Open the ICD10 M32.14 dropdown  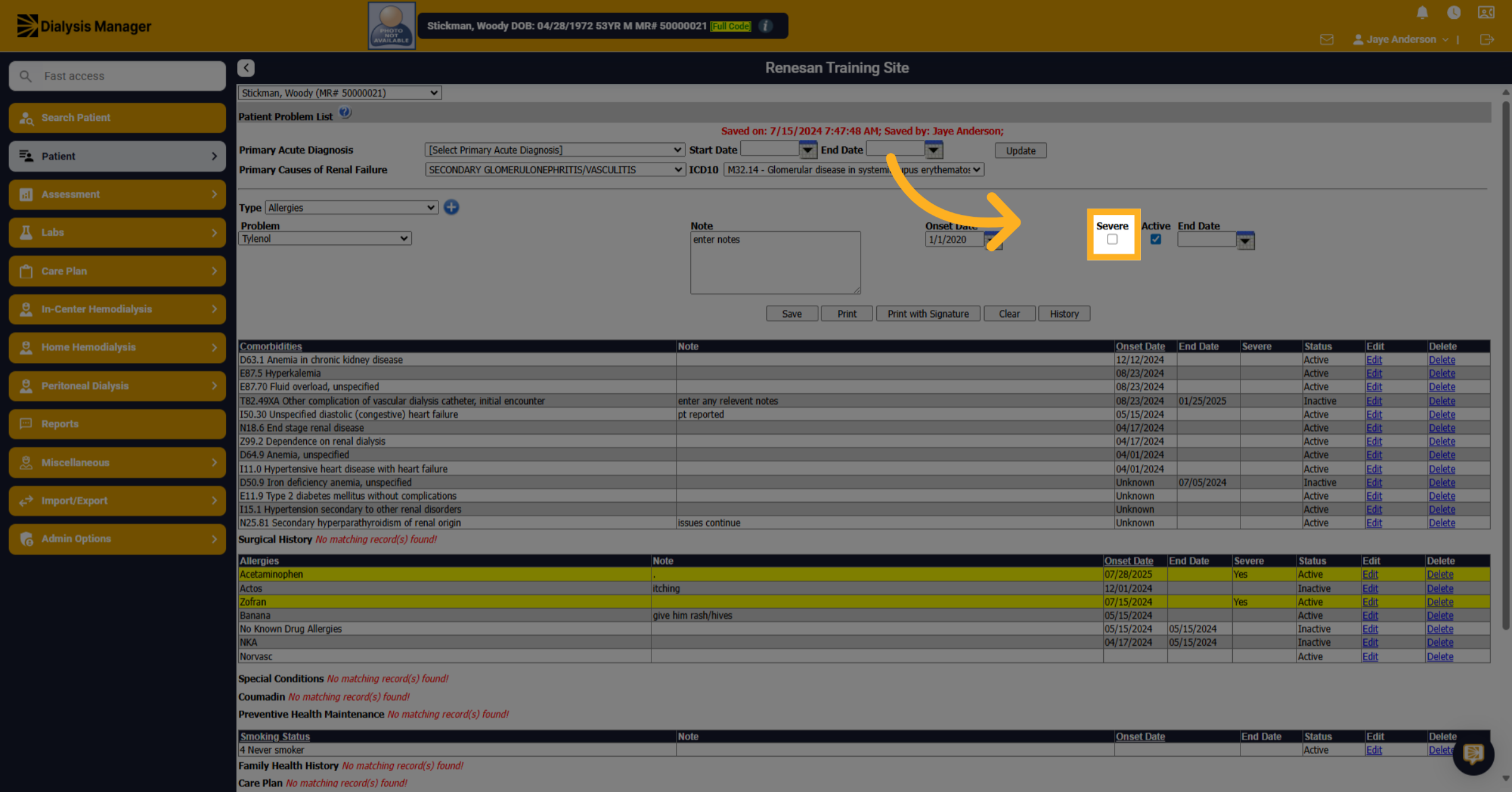854,170
